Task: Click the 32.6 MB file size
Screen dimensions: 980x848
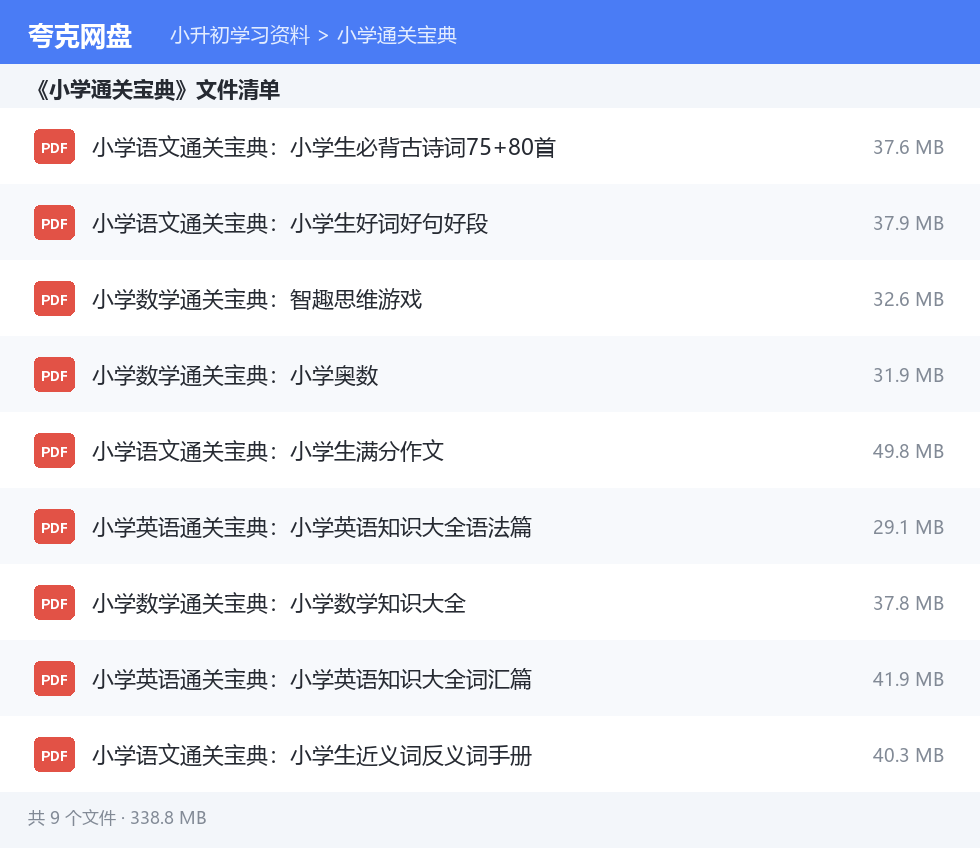Action: [908, 299]
